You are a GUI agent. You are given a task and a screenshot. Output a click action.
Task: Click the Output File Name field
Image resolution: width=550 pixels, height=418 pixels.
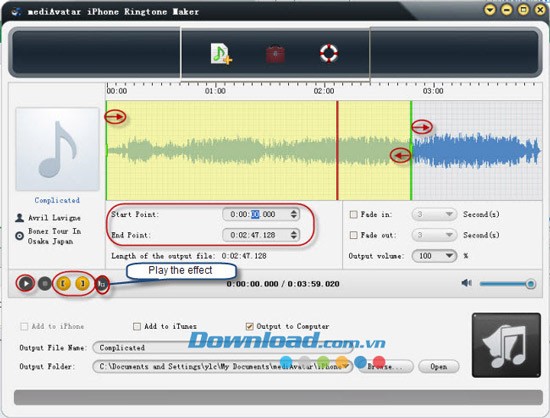coord(223,348)
